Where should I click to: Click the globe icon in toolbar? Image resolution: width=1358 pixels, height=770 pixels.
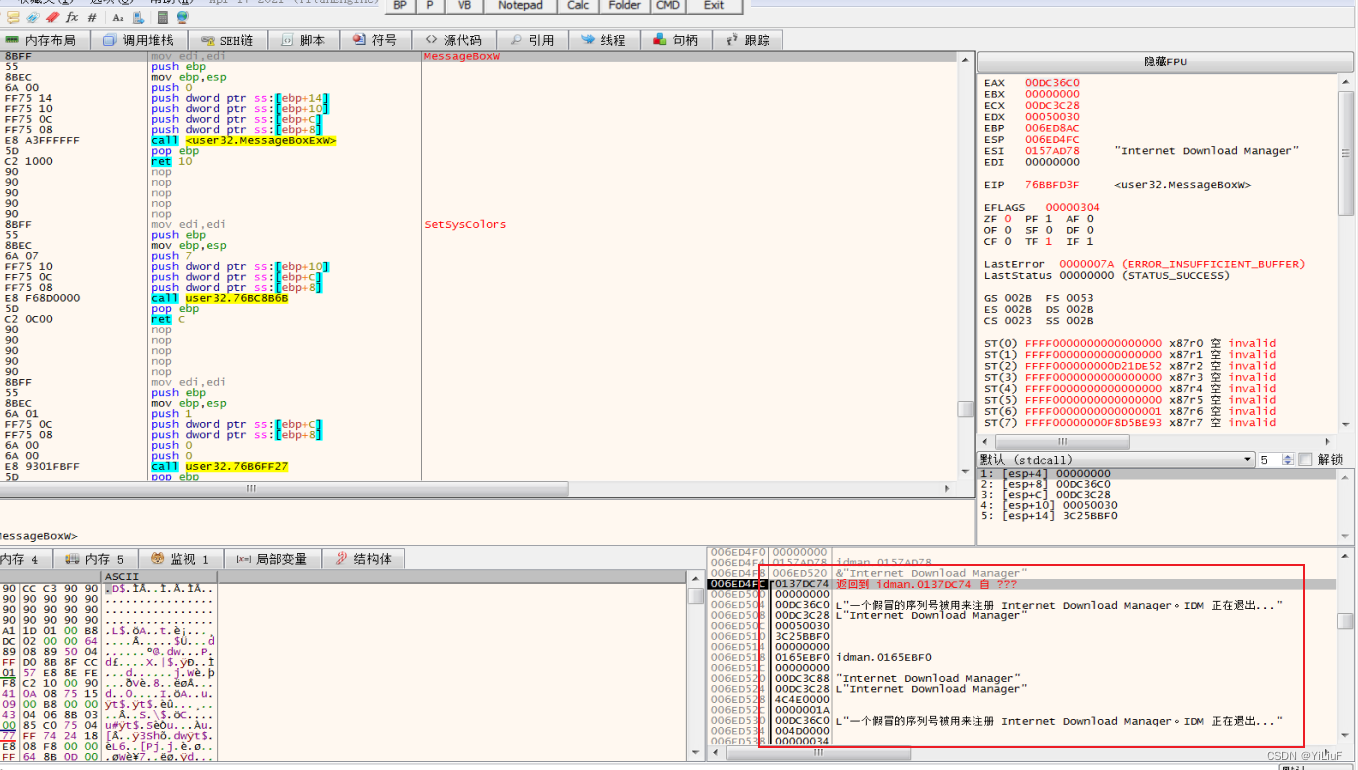click(182, 18)
